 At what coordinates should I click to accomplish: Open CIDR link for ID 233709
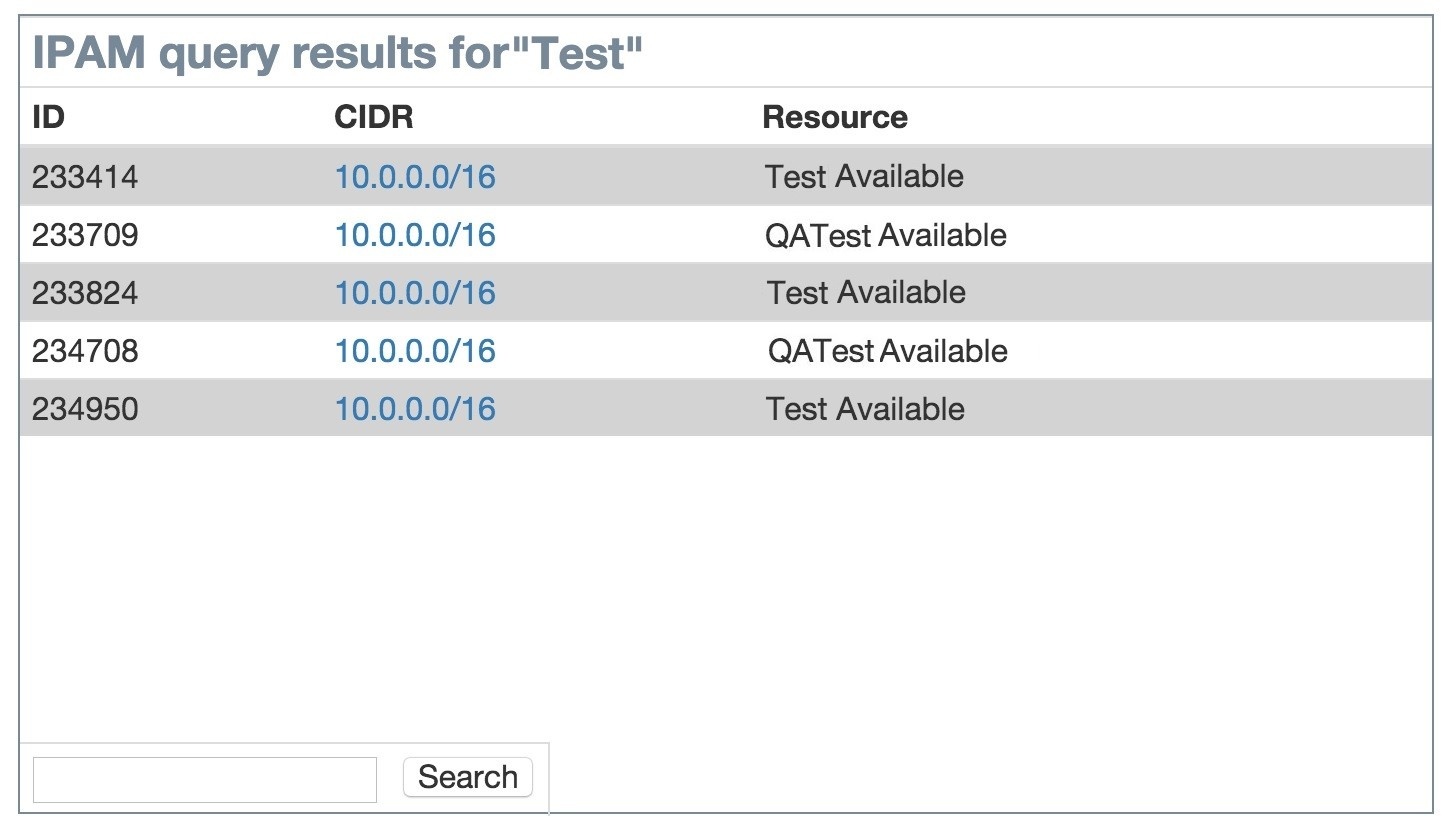pyautogui.click(x=415, y=235)
